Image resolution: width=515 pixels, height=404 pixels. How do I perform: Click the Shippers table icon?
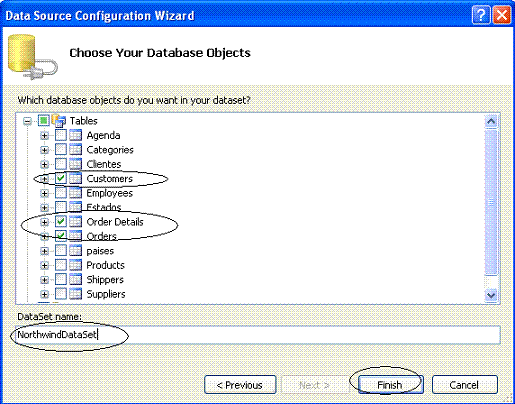(76, 279)
